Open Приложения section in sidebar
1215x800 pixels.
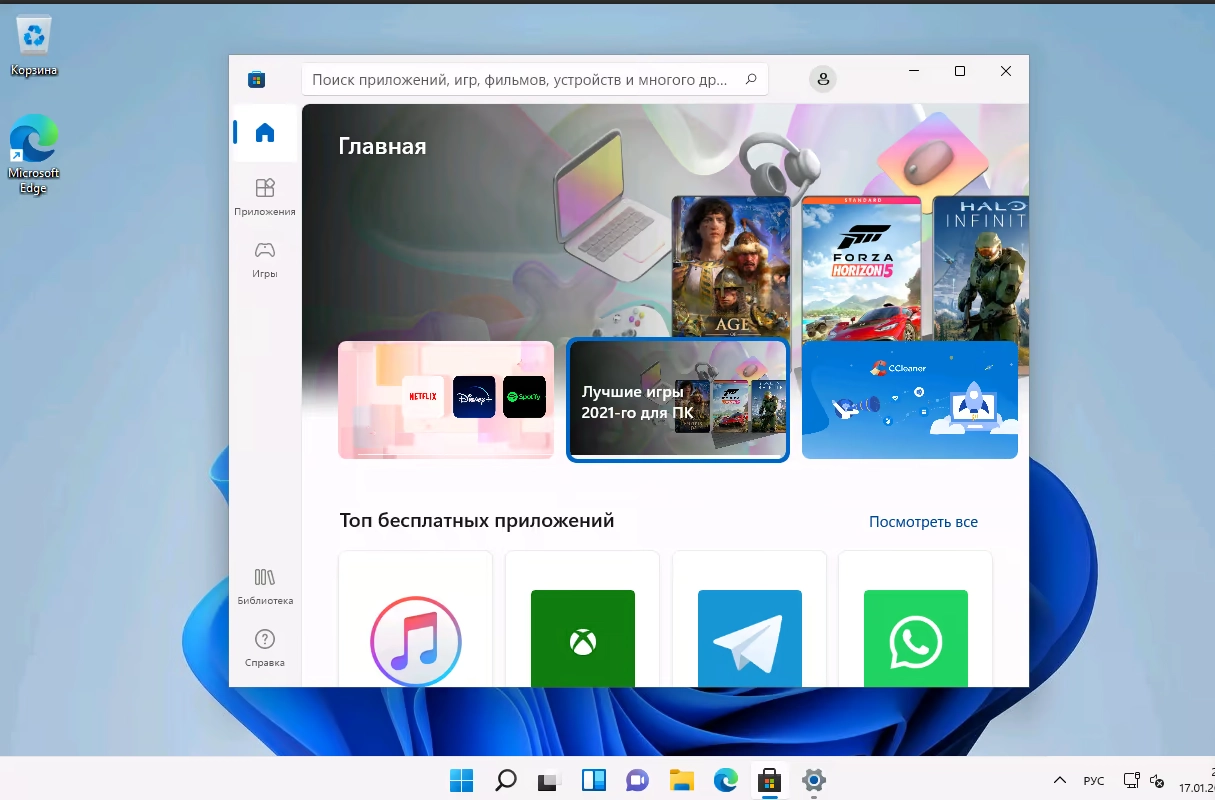[x=265, y=196]
